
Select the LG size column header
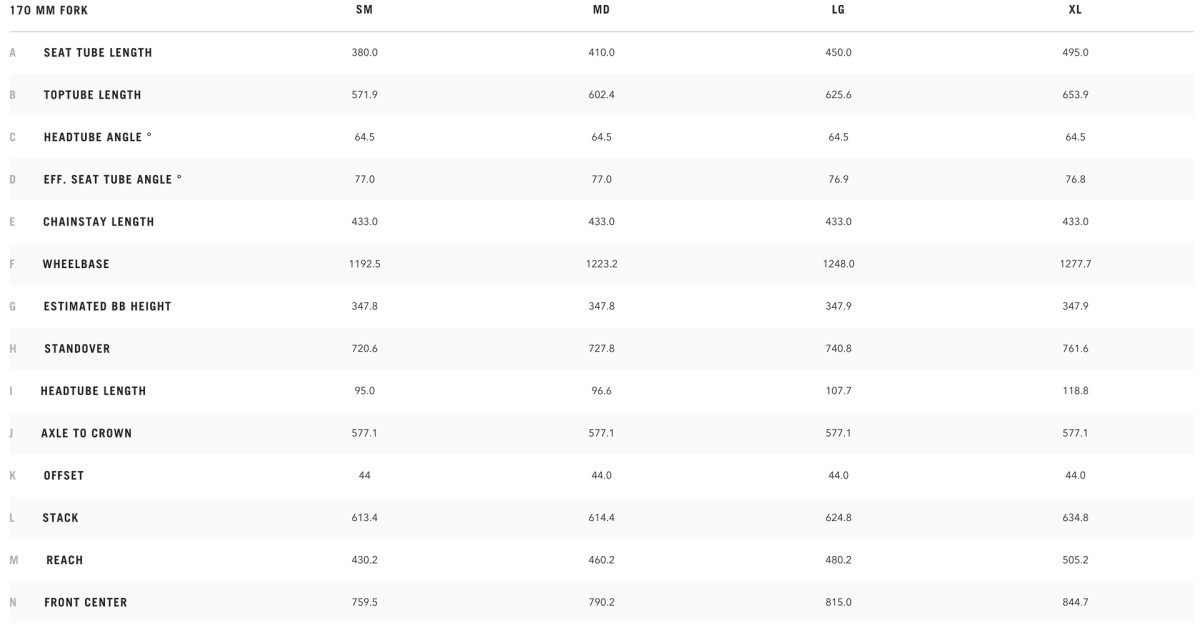coord(839,10)
